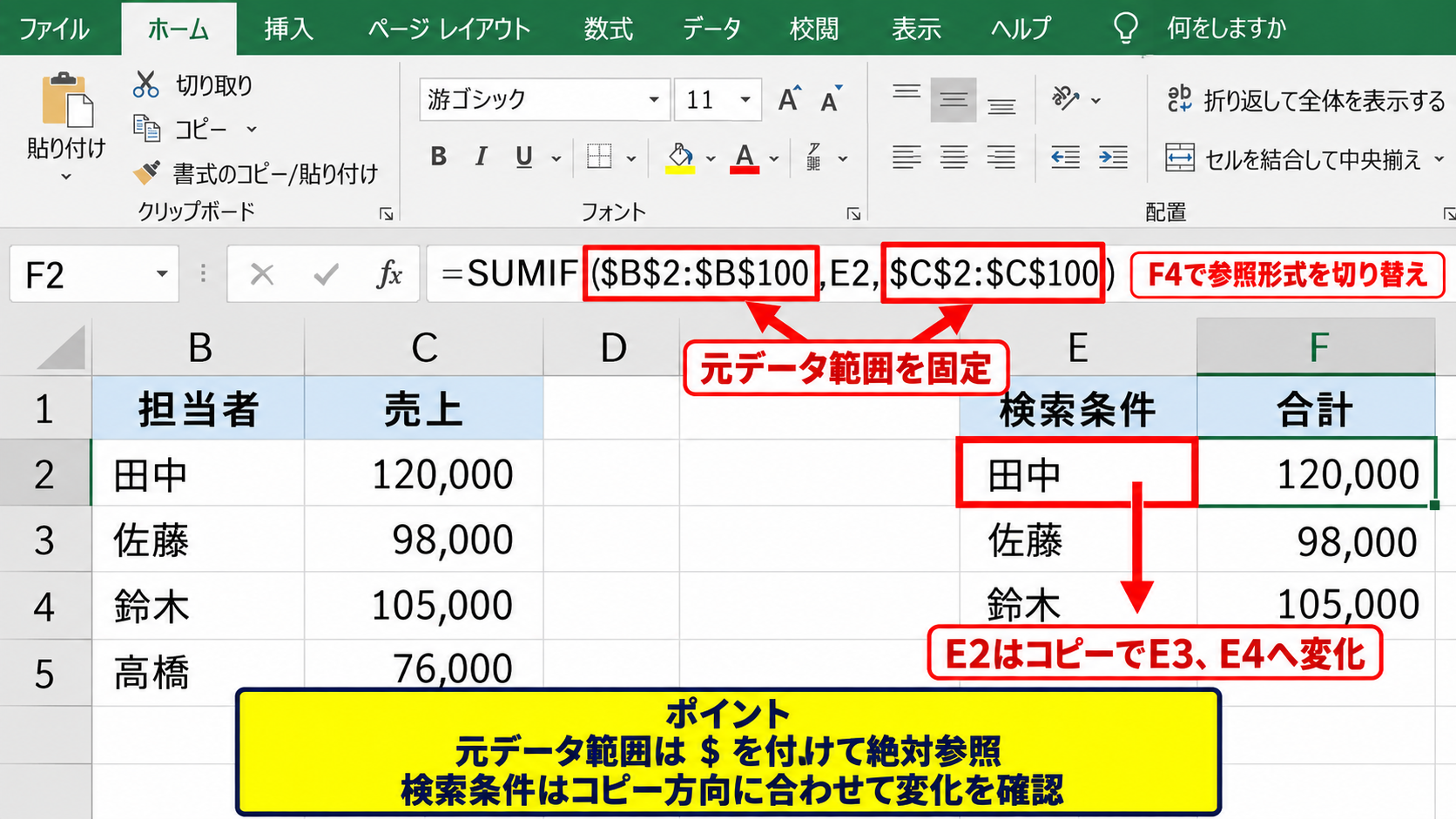Open clipboard group dialog launcher
1456x819 pixels.
386,213
